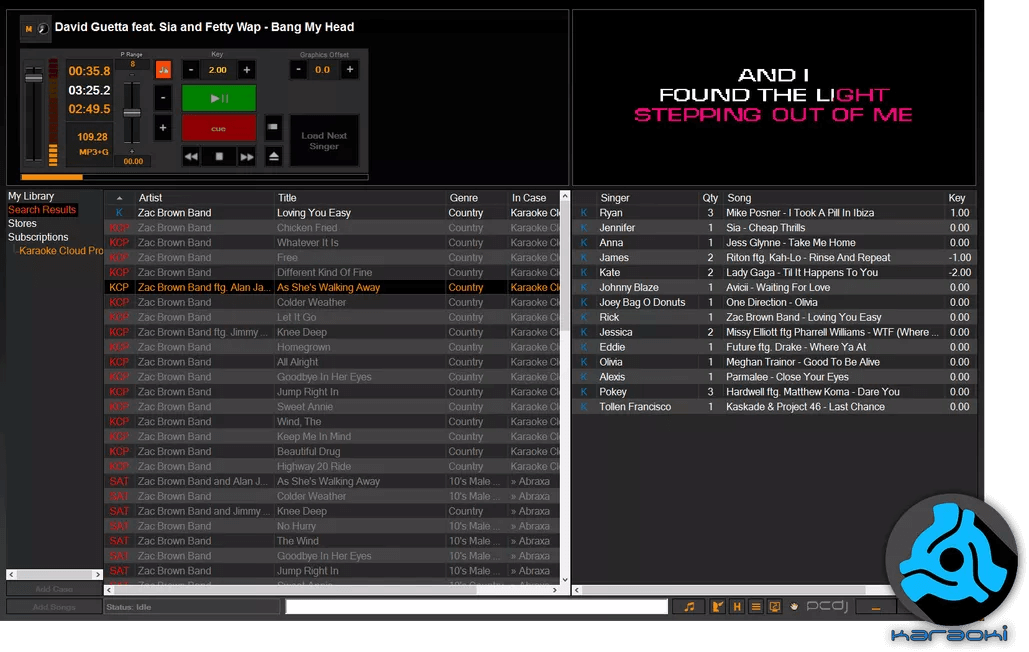The image size is (1029, 652).
Task: Increase Key value with plus button
Action: [247, 70]
